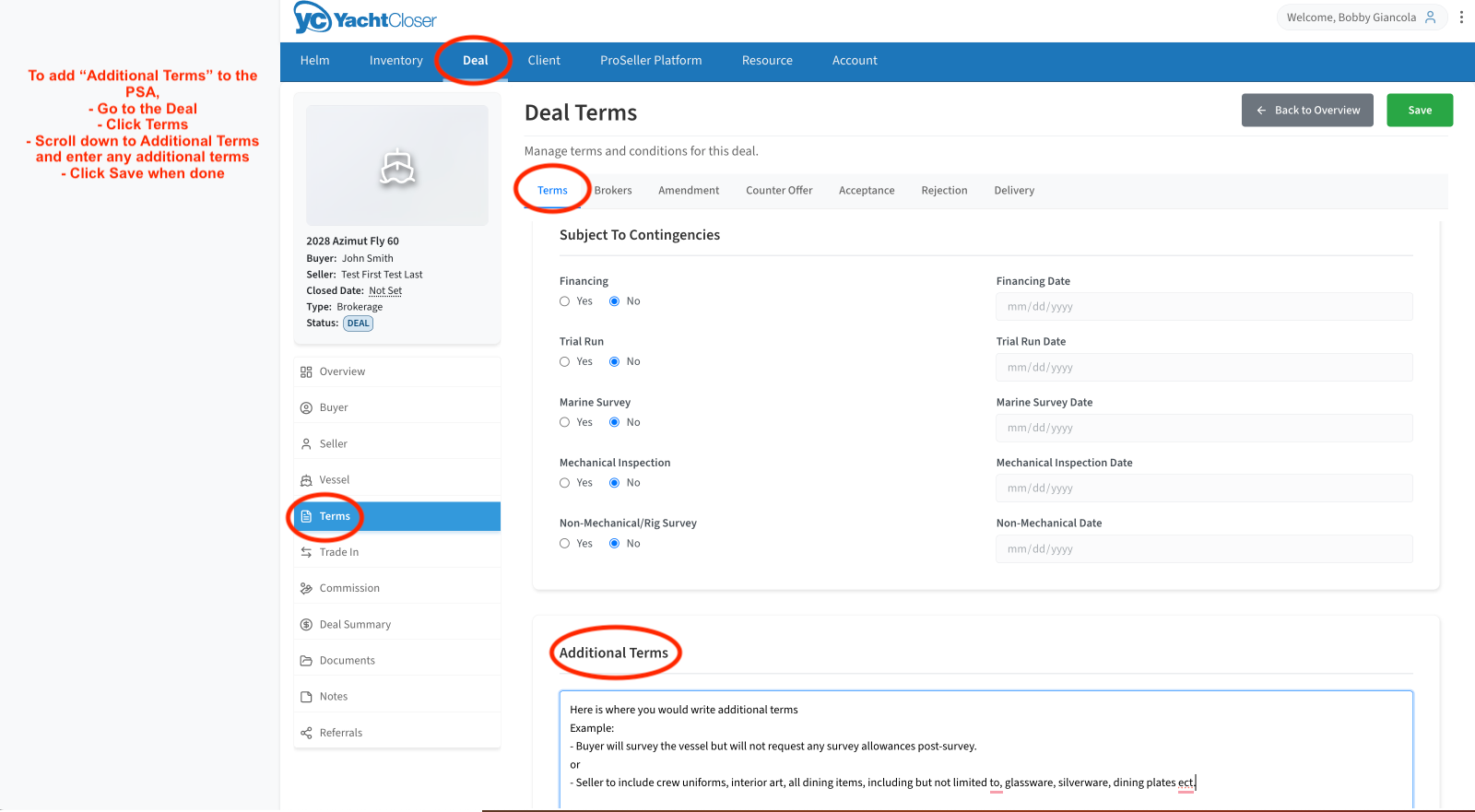Click Welcome, Bobby Giancola account button

[1362, 18]
